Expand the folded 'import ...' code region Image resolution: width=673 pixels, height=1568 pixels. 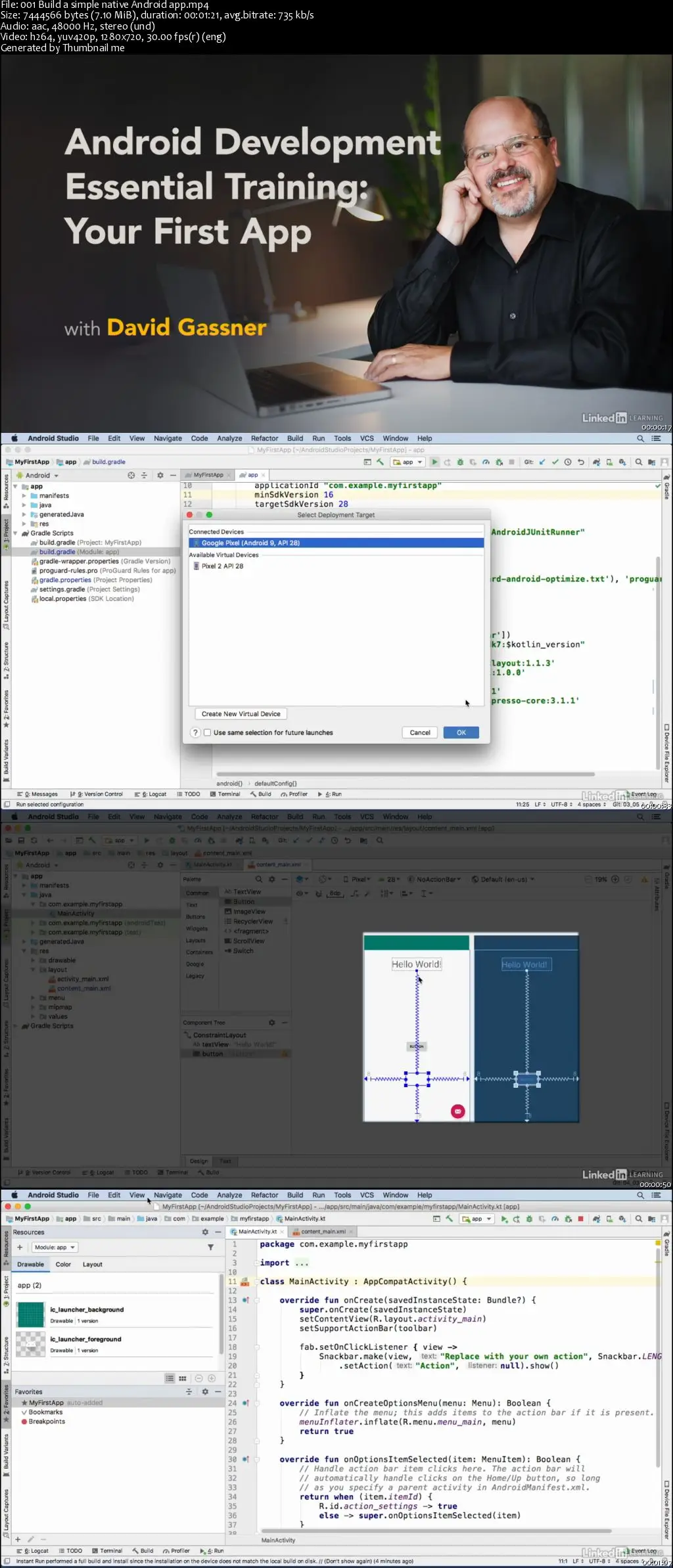click(302, 1263)
